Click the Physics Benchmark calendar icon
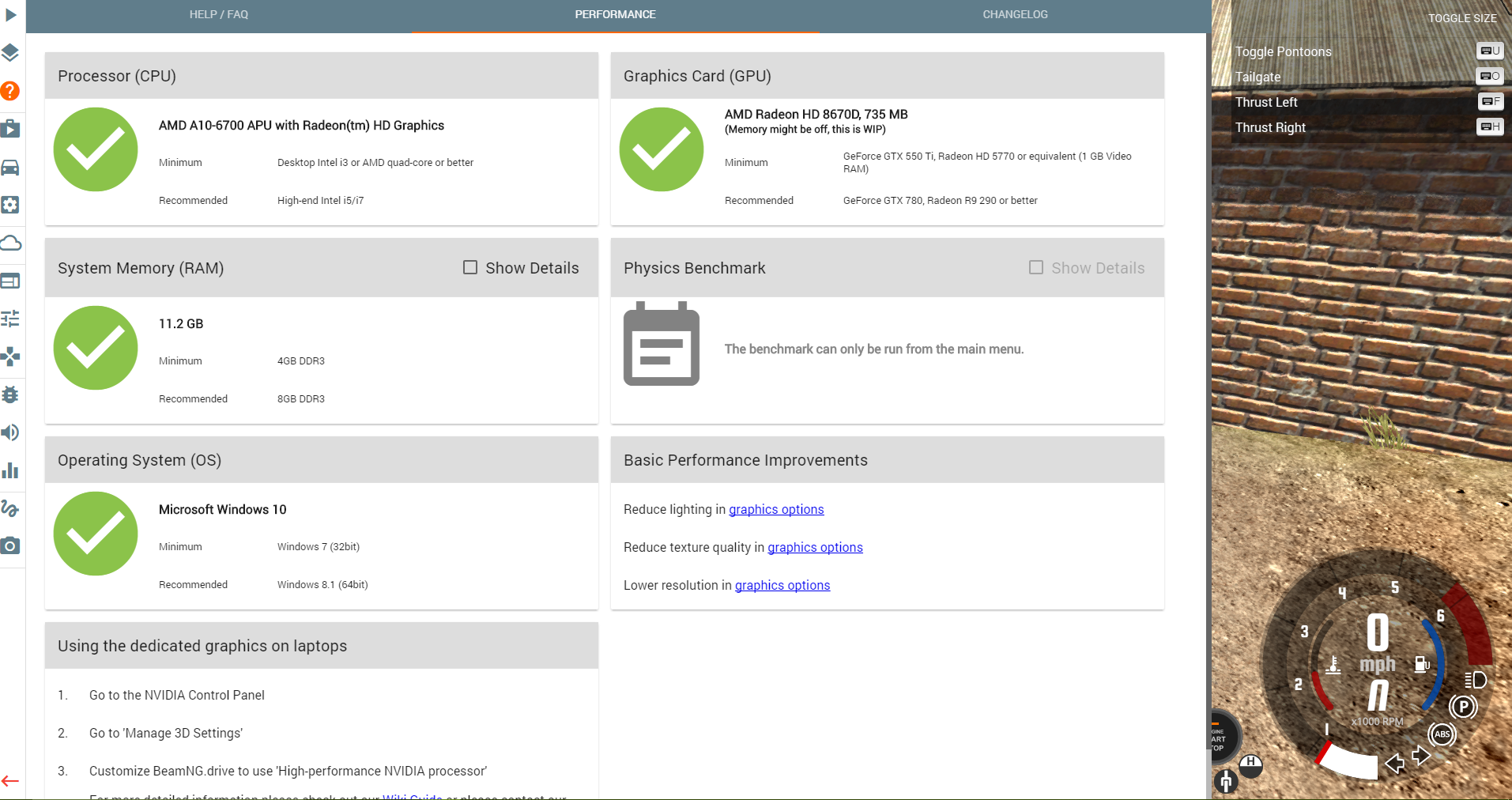 [x=662, y=344]
